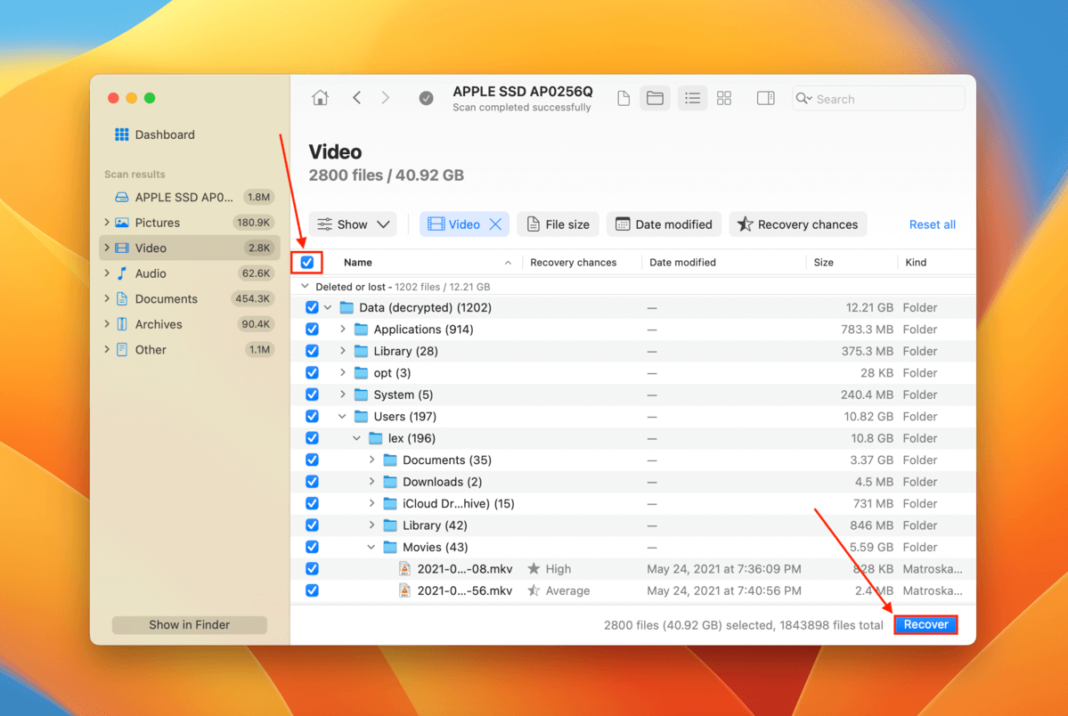Select the file type view icon
1068x716 pixels.
621,97
